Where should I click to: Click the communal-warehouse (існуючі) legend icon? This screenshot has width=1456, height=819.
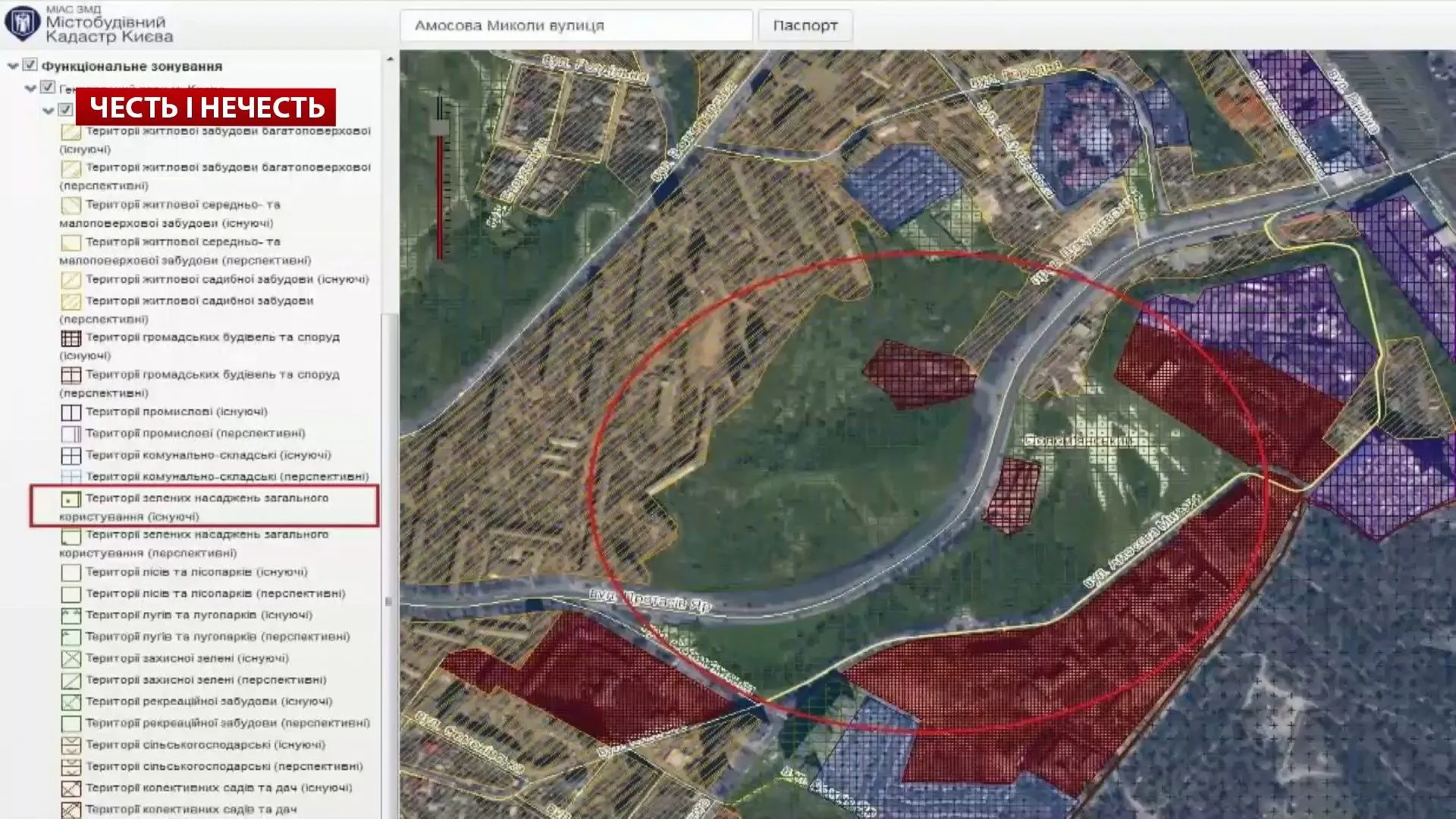(x=71, y=456)
